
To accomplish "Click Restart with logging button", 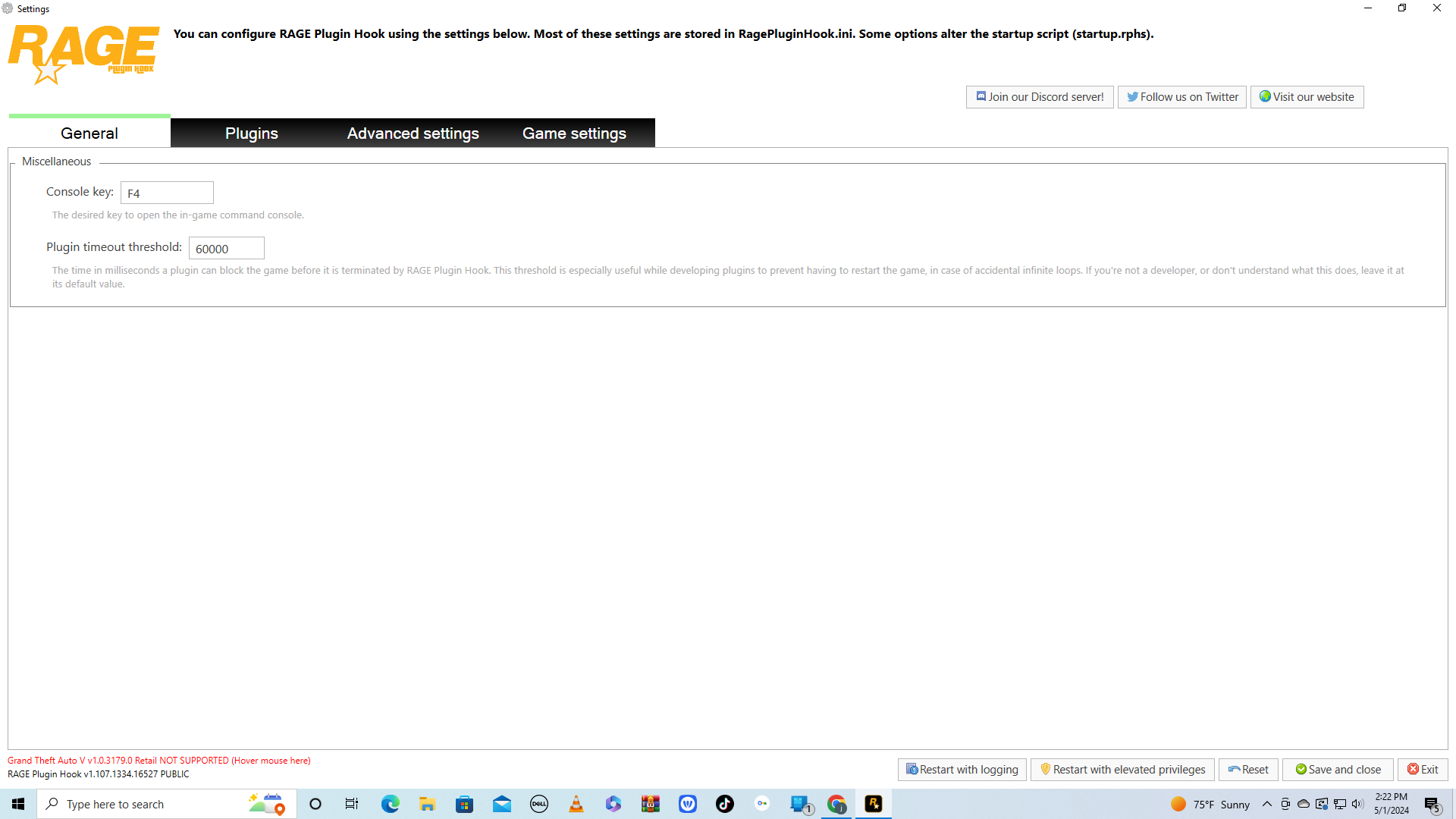I will [x=962, y=770].
